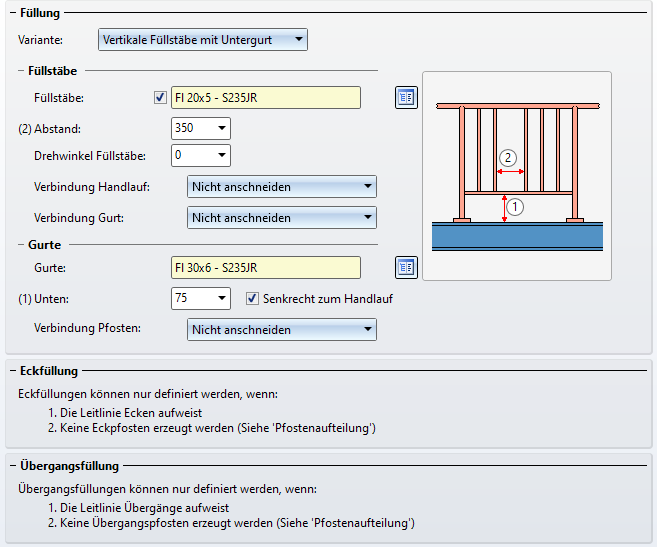Click the Füllung section title

pyautogui.click(x=40, y=13)
